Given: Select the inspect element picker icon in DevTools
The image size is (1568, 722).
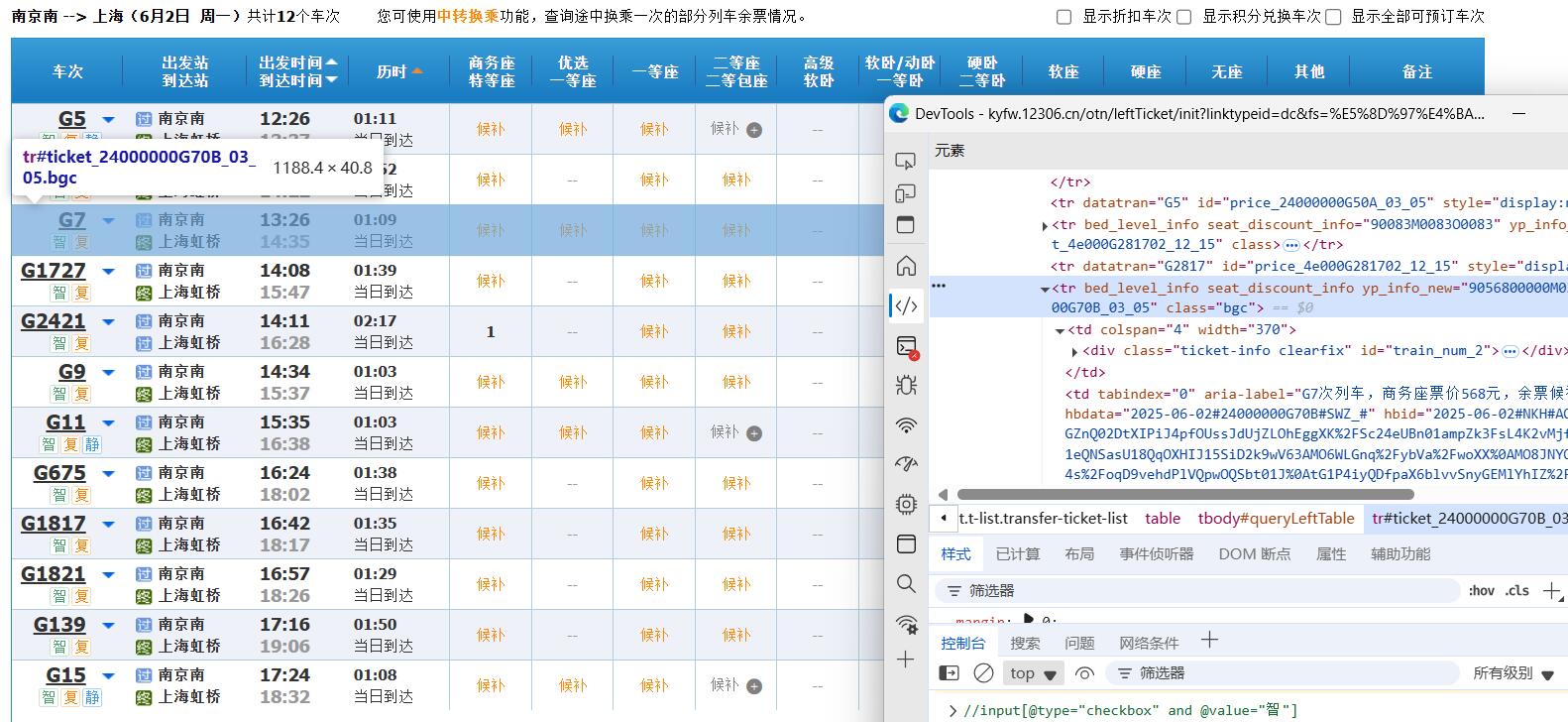Looking at the screenshot, I should [905, 161].
